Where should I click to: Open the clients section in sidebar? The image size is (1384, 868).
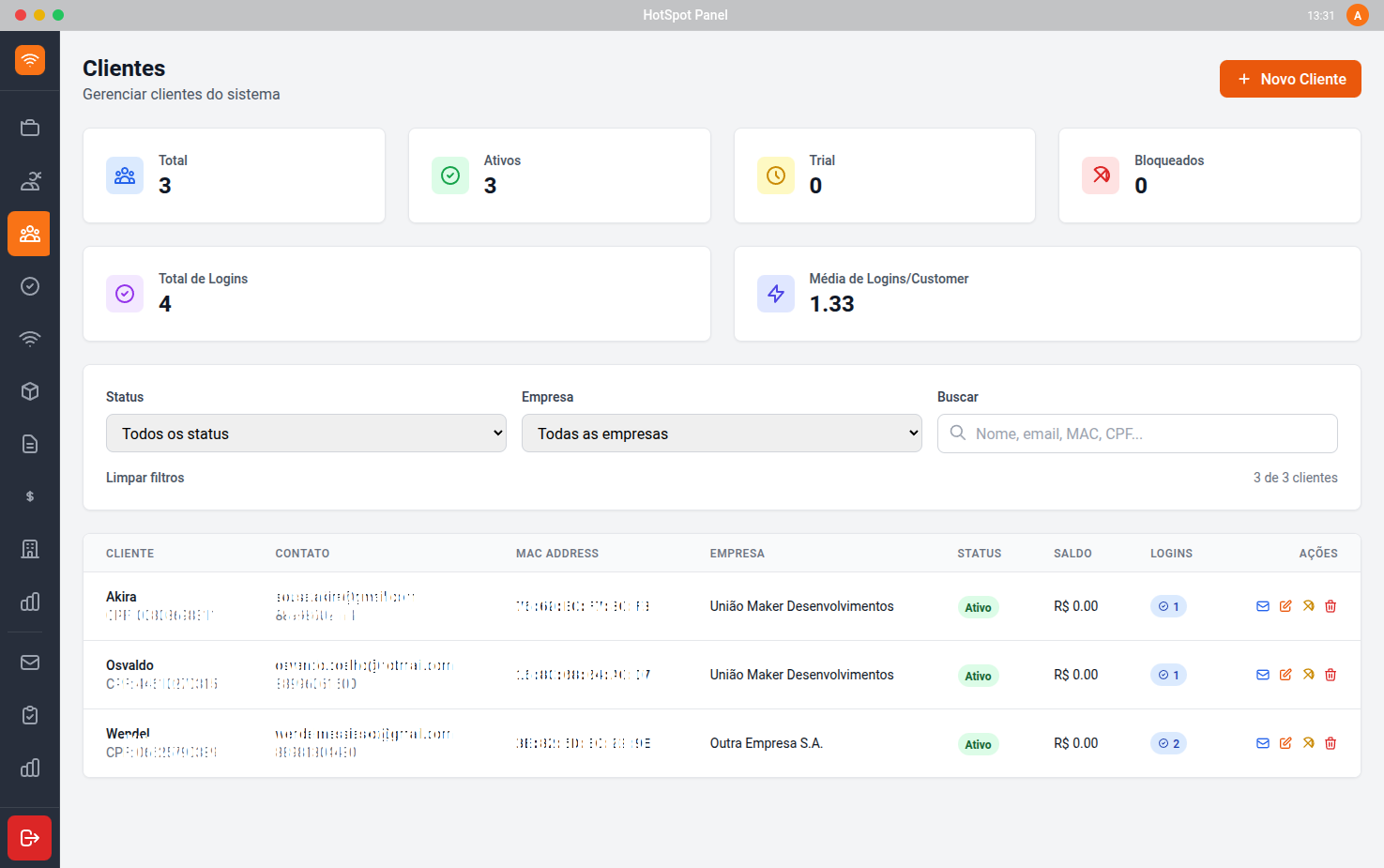29,234
